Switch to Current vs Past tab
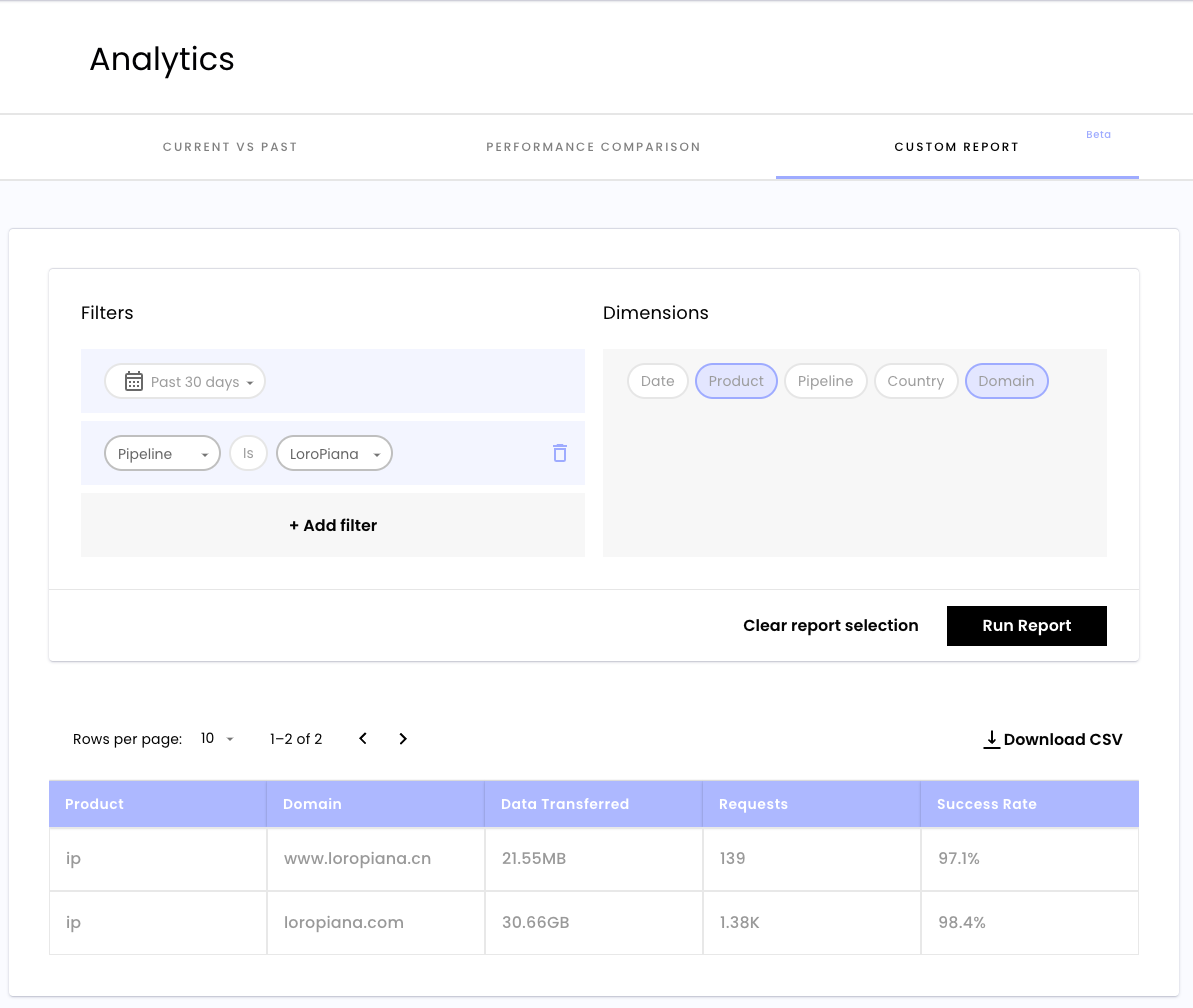The width and height of the screenshot is (1193, 1008). tap(230, 147)
